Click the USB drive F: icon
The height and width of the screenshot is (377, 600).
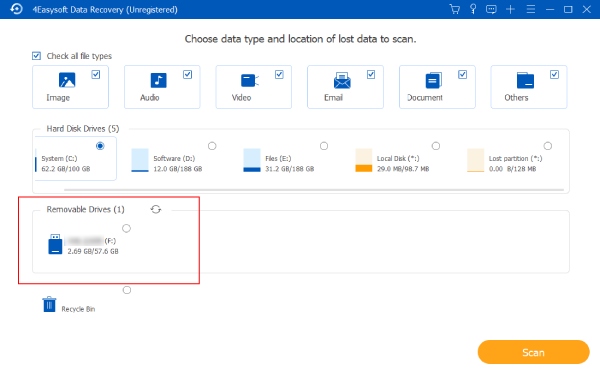[55, 244]
